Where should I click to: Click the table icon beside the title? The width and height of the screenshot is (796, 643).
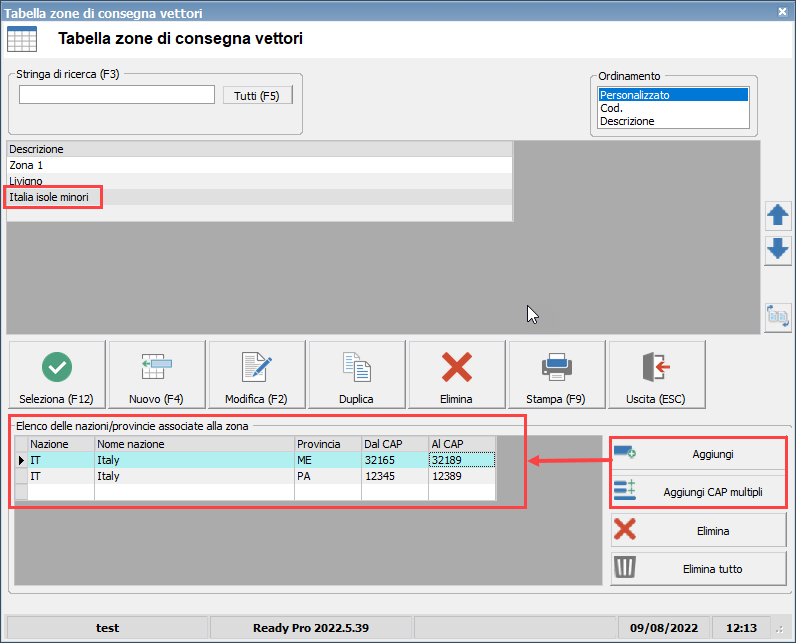(22, 39)
